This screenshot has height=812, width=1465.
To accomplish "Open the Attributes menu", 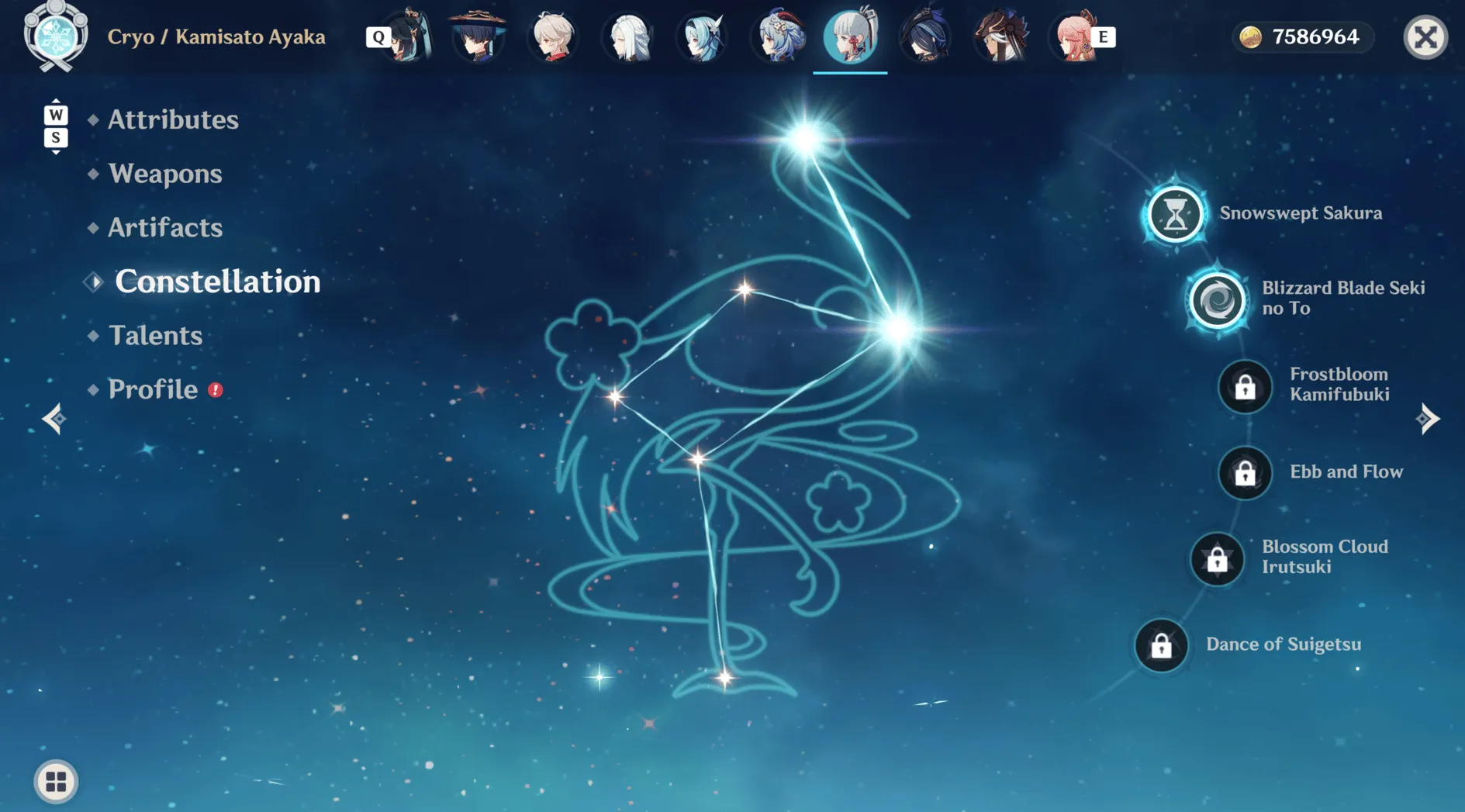I will coord(173,119).
